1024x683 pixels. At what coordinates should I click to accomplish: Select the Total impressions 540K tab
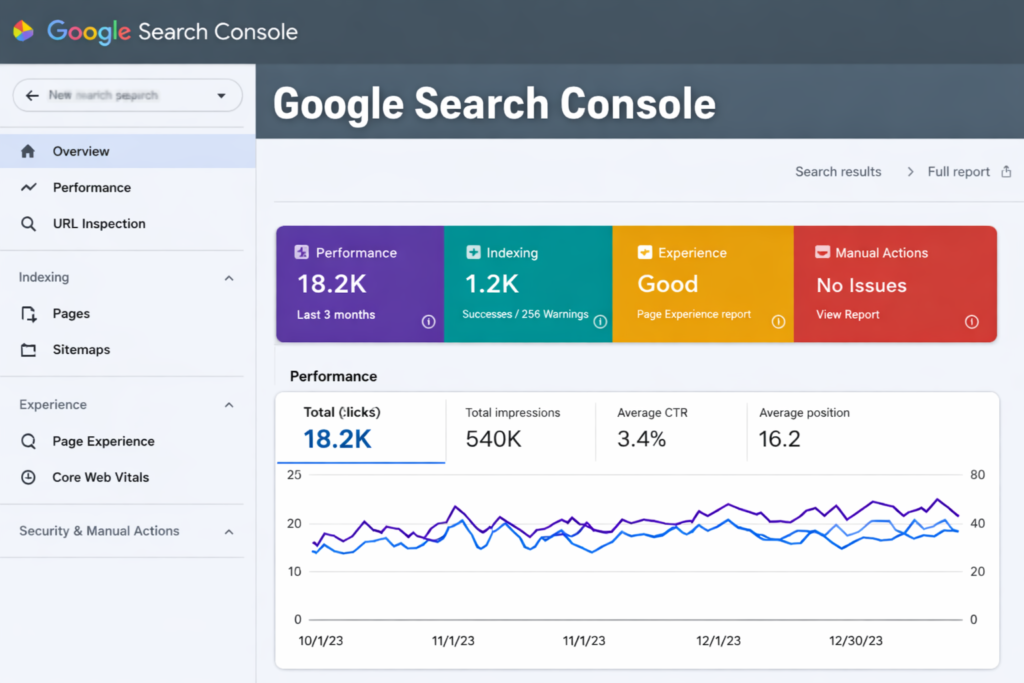[520, 430]
